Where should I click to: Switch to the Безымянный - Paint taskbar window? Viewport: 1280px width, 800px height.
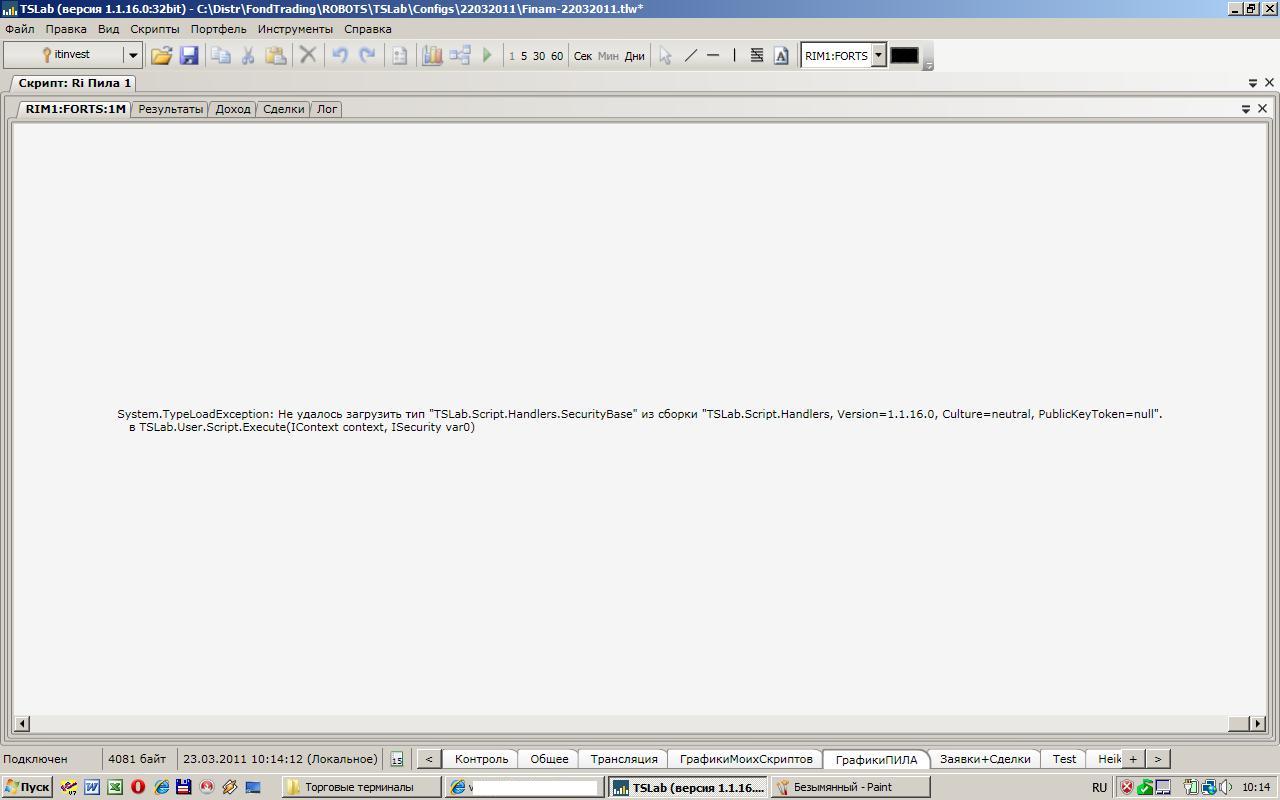[851, 787]
